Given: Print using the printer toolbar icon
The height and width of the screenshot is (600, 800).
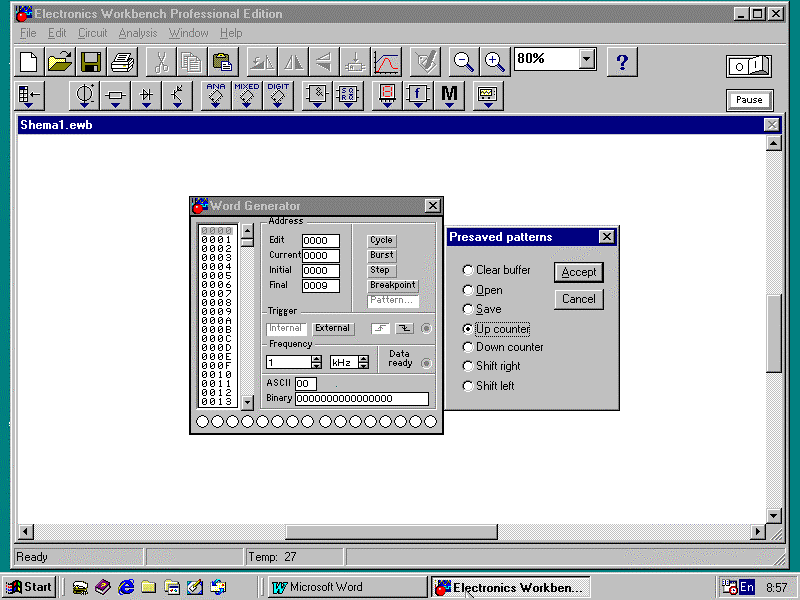Looking at the screenshot, I should 122,62.
